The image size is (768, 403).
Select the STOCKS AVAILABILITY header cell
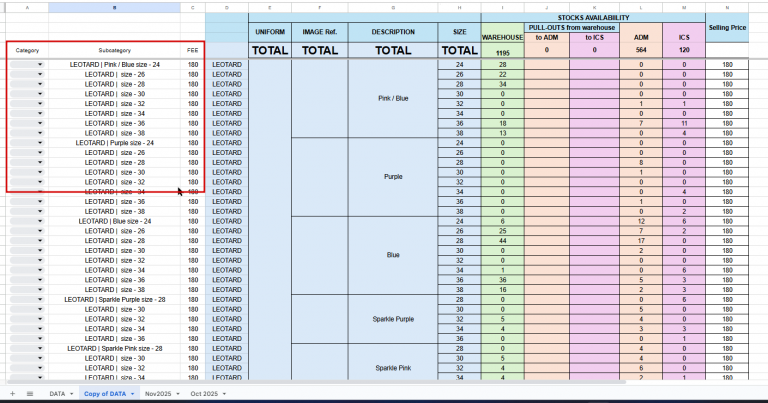click(593, 18)
